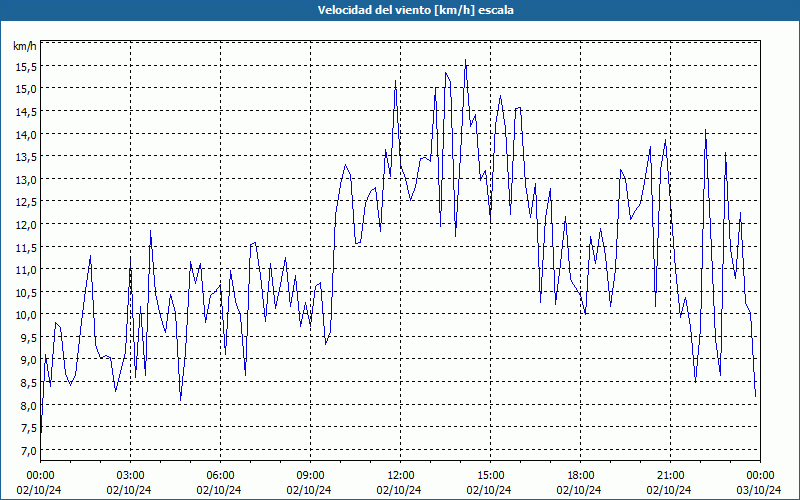The height and width of the screenshot is (500, 800).
Task: Click the 7,0 axis value
Action: pyautogui.click(x=29, y=450)
